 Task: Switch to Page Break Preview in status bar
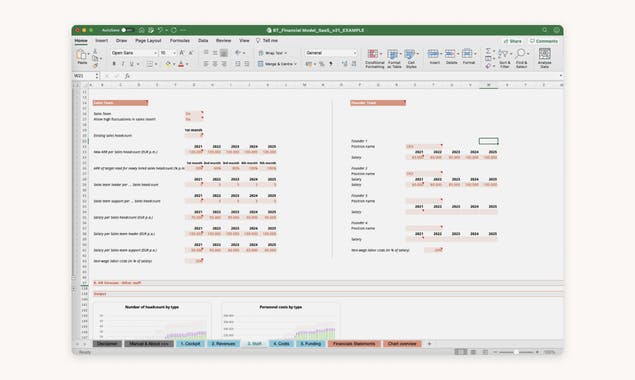pos(485,352)
